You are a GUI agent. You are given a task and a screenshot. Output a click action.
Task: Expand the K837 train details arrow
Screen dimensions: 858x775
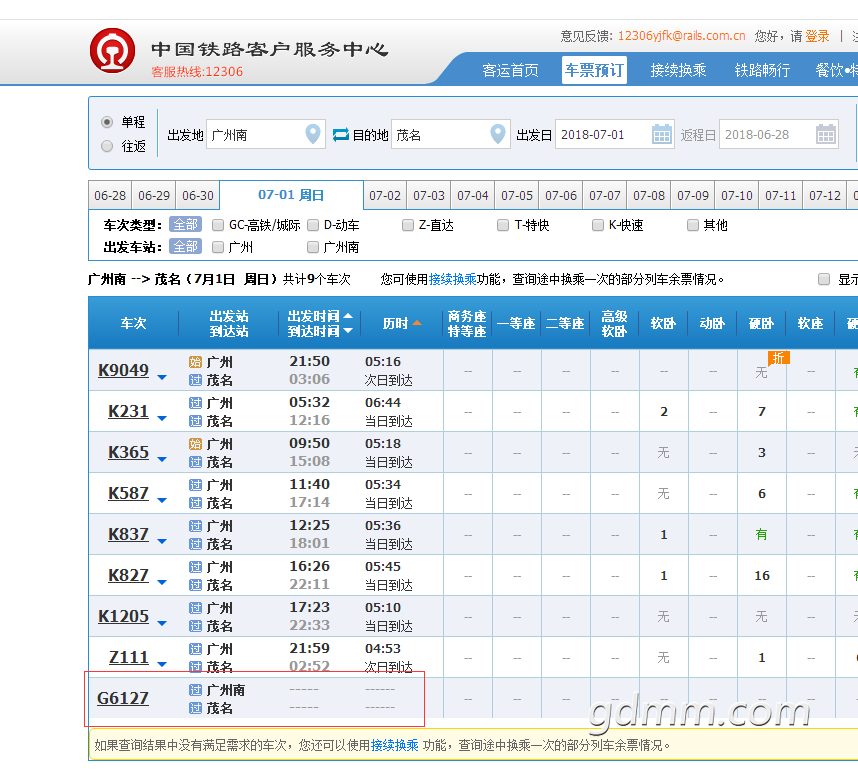point(162,541)
